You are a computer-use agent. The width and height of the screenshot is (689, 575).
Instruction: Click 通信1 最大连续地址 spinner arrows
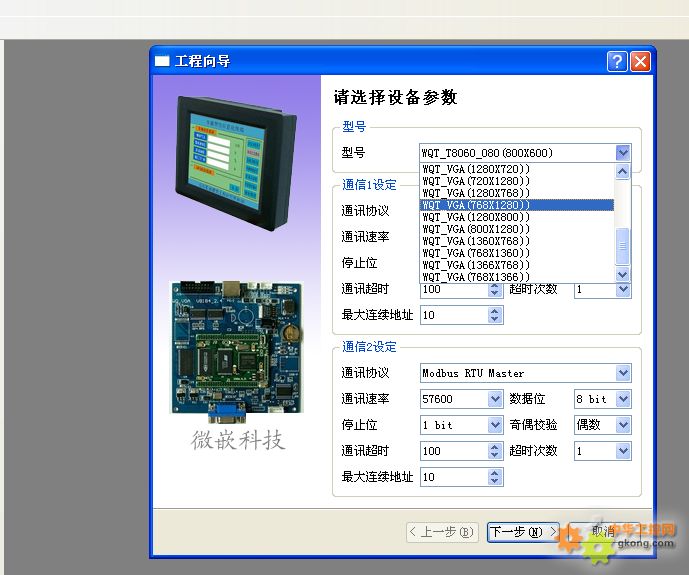[495, 315]
